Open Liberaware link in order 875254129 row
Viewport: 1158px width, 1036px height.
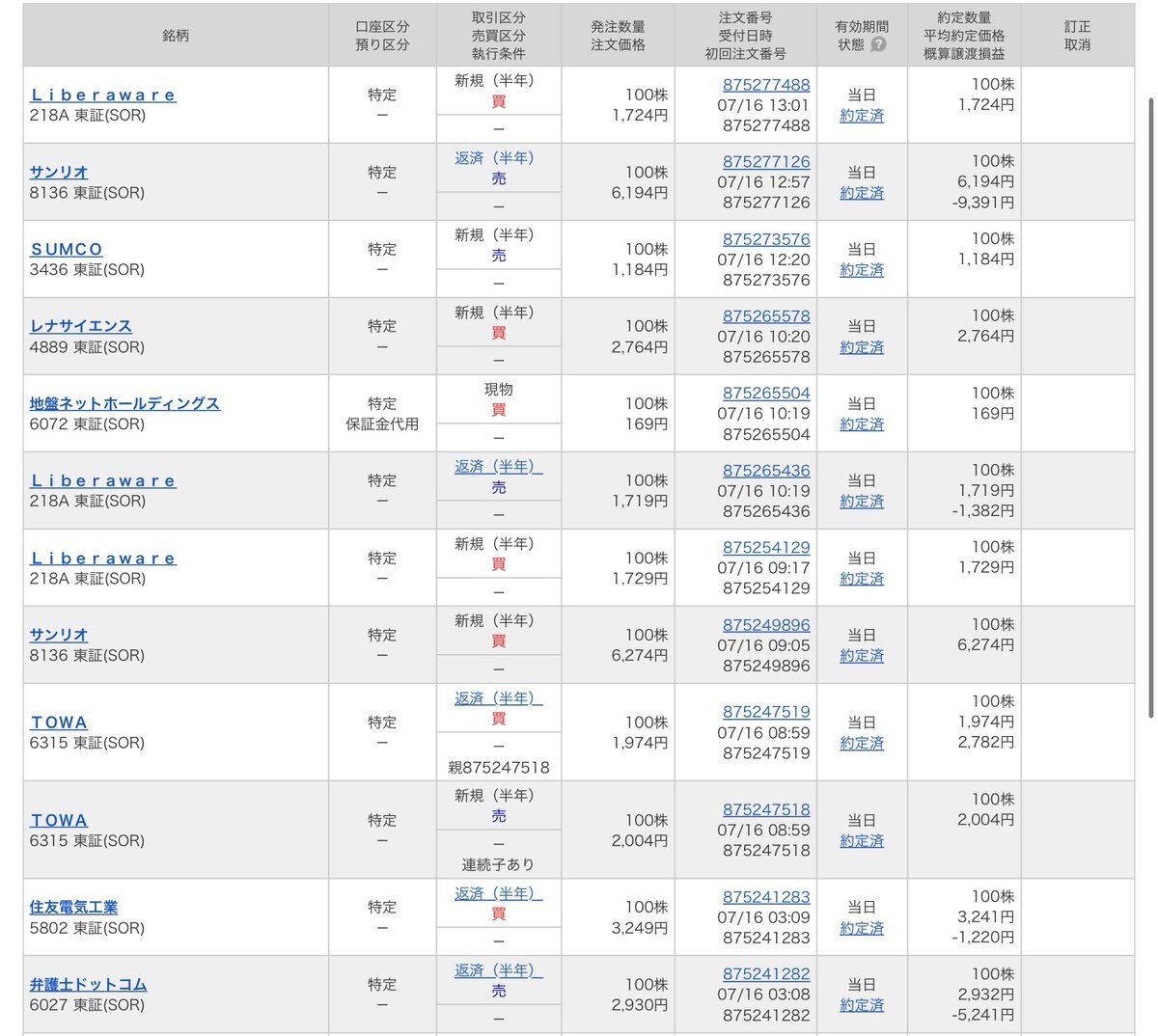[103, 558]
